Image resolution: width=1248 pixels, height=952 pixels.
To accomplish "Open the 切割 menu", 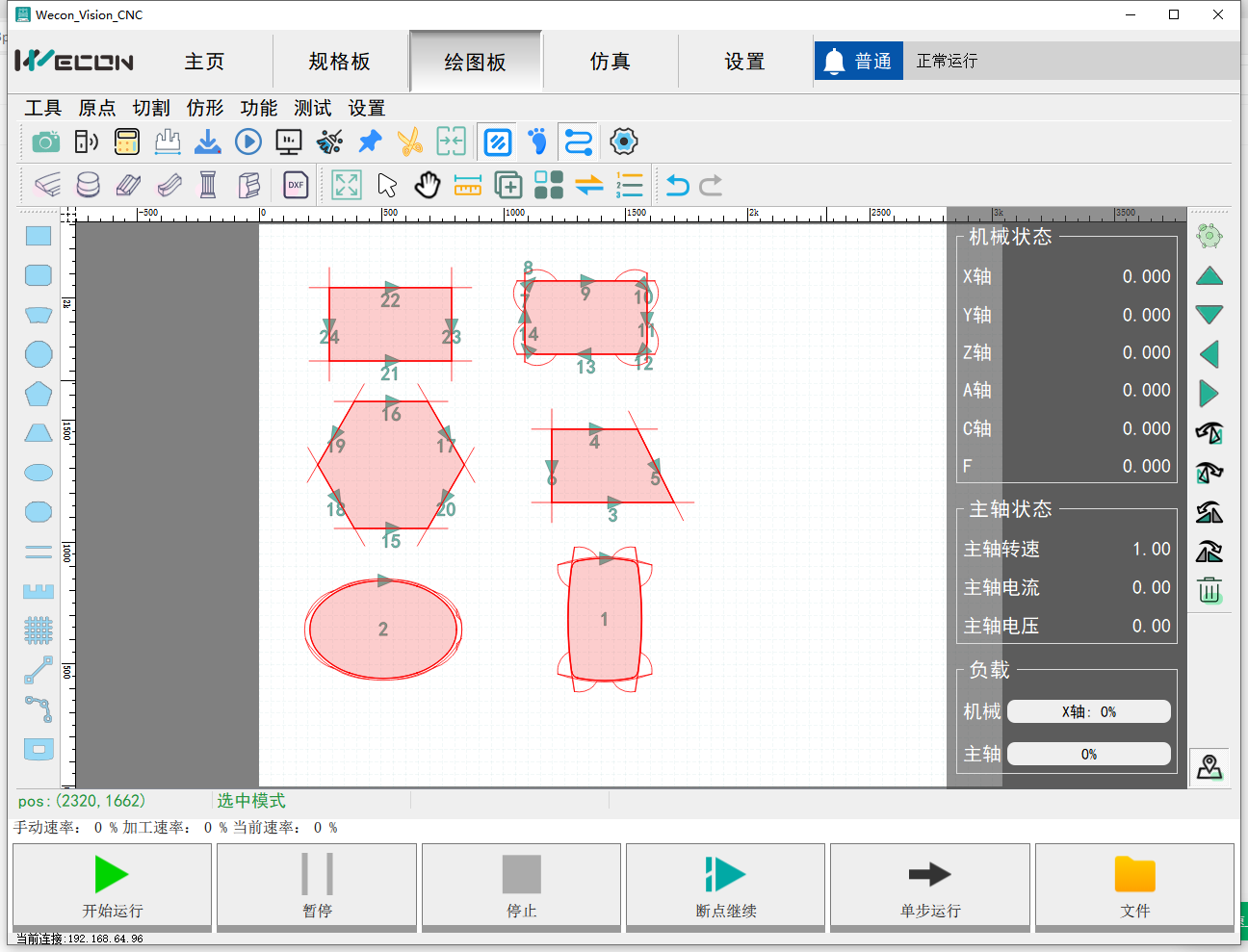I will (x=151, y=108).
